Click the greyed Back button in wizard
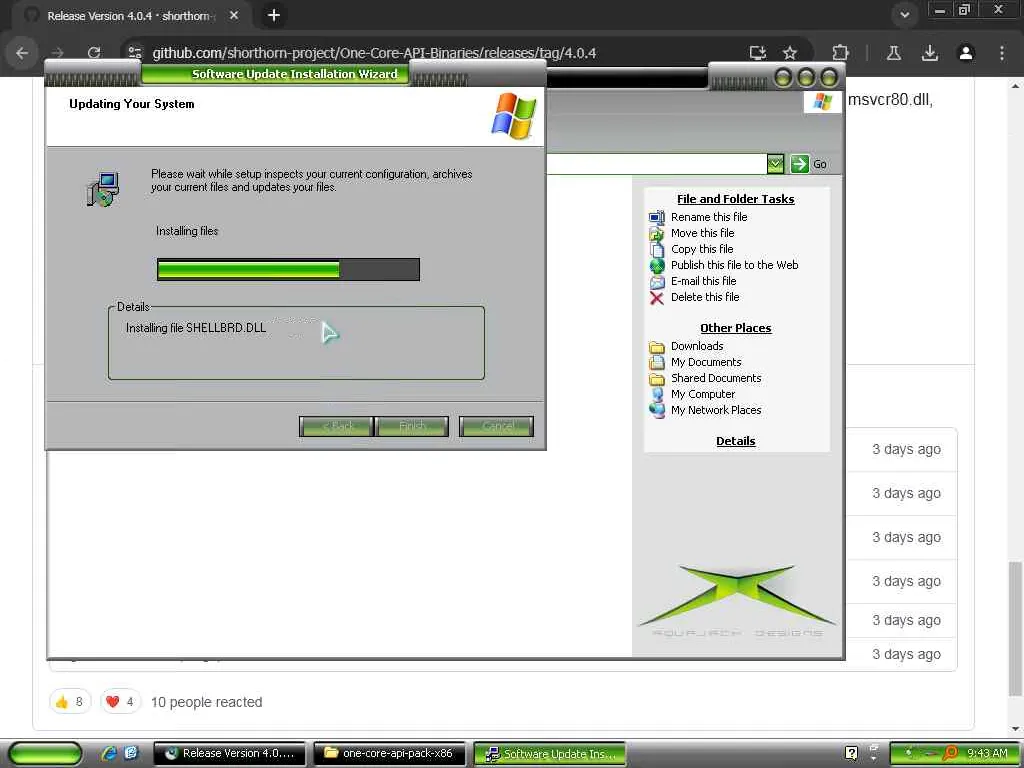Viewport: 1024px width, 768px height. point(336,426)
